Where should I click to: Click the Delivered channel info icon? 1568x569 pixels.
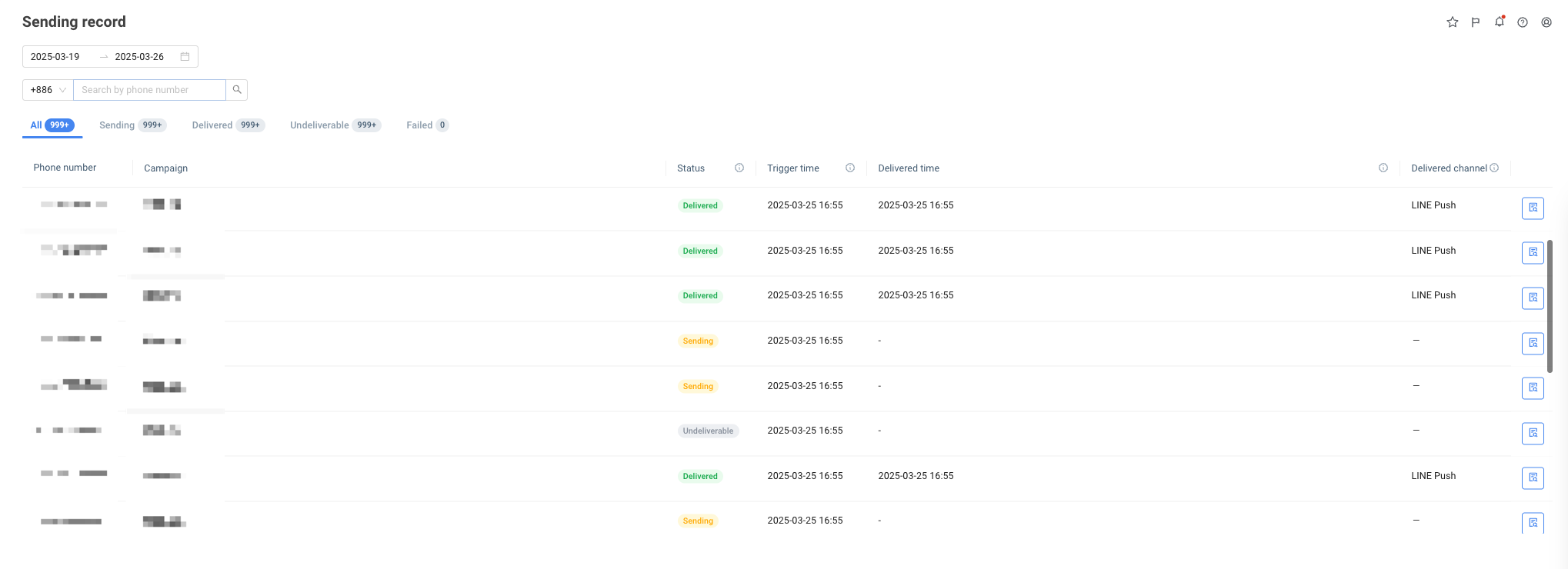pos(1494,168)
